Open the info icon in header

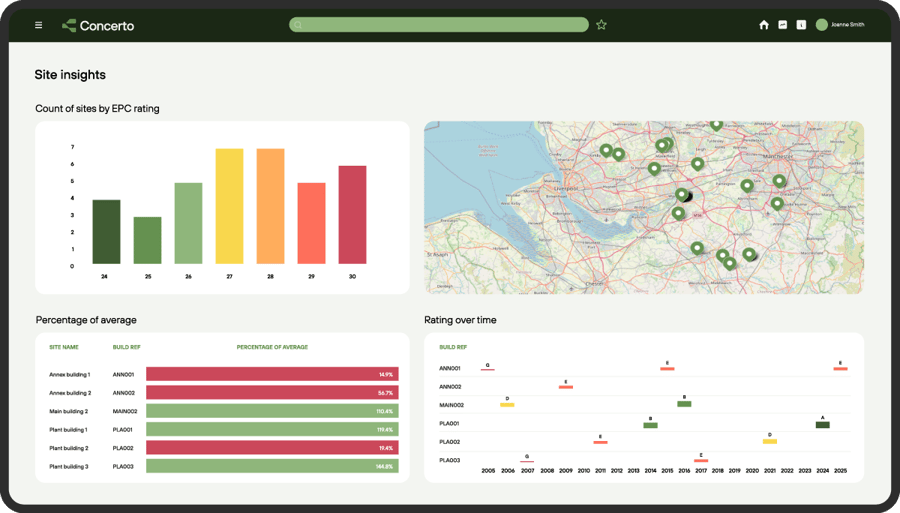pos(801,25)
